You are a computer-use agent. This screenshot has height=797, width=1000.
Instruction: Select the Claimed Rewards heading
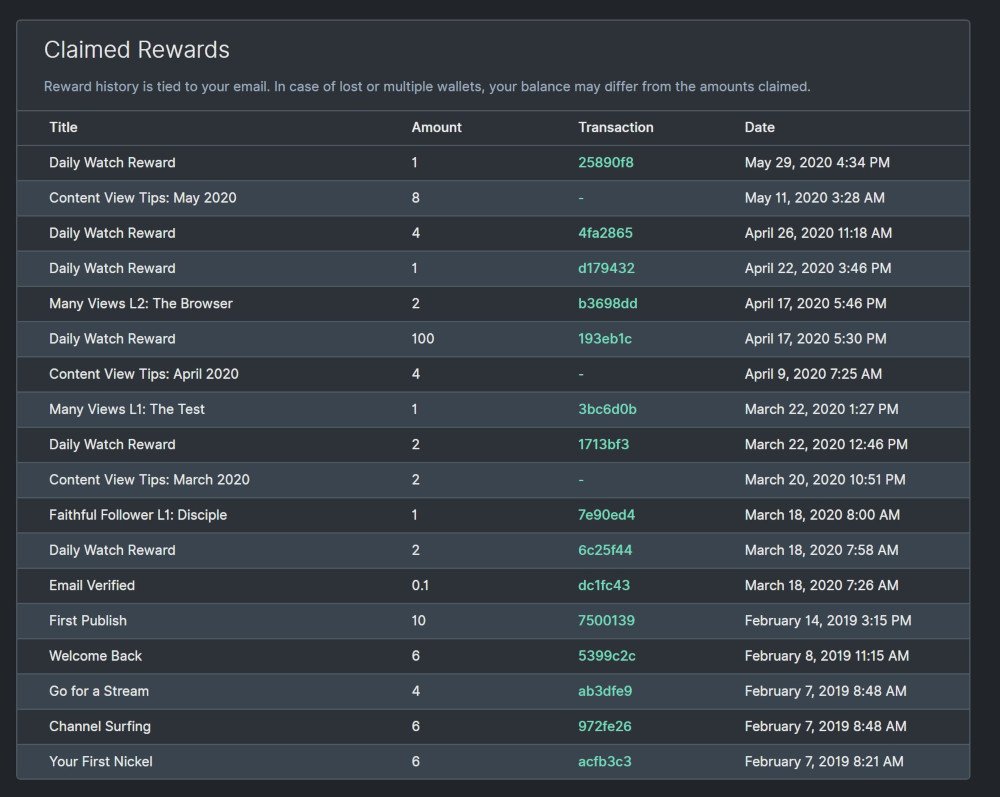[x=136, y=50]
